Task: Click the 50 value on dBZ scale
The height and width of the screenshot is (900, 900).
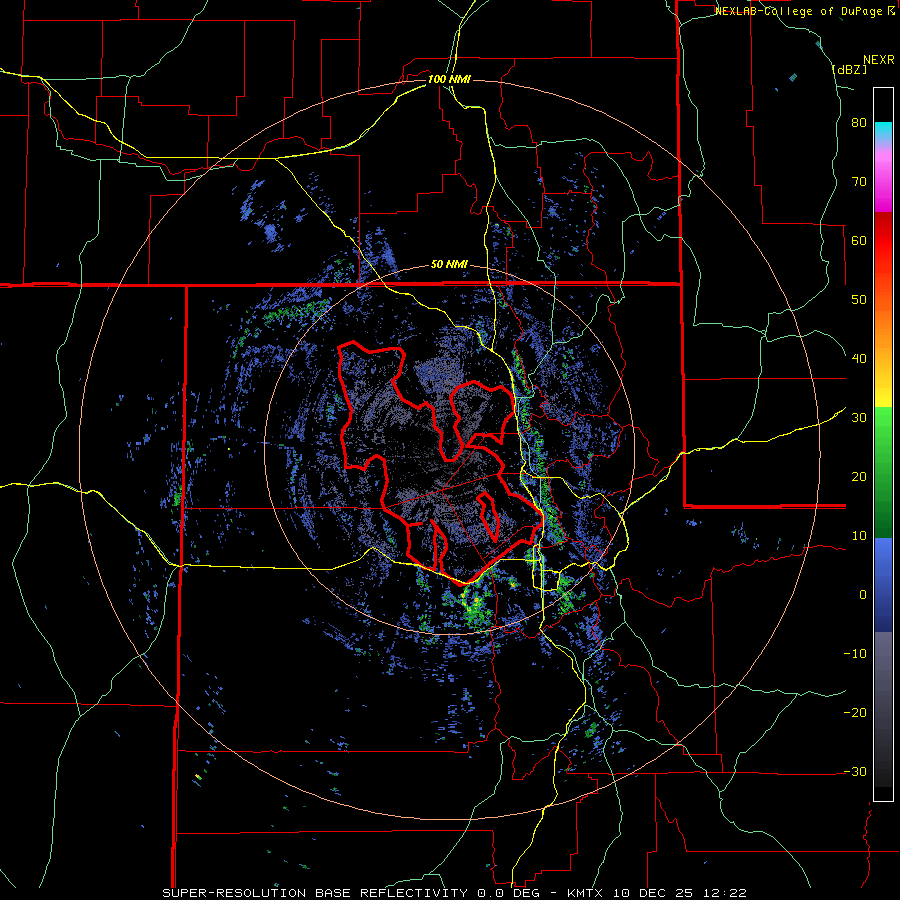Action: (x=859, y=300)
